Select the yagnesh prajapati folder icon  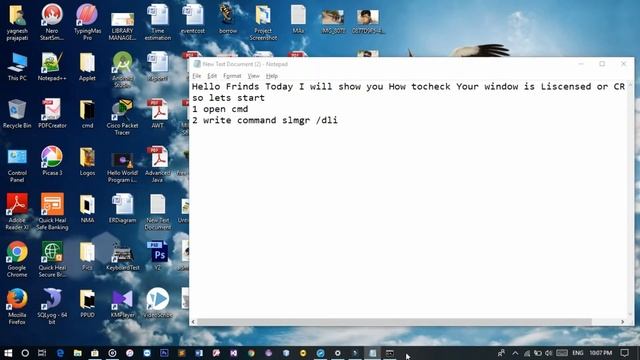coord(17,22)
